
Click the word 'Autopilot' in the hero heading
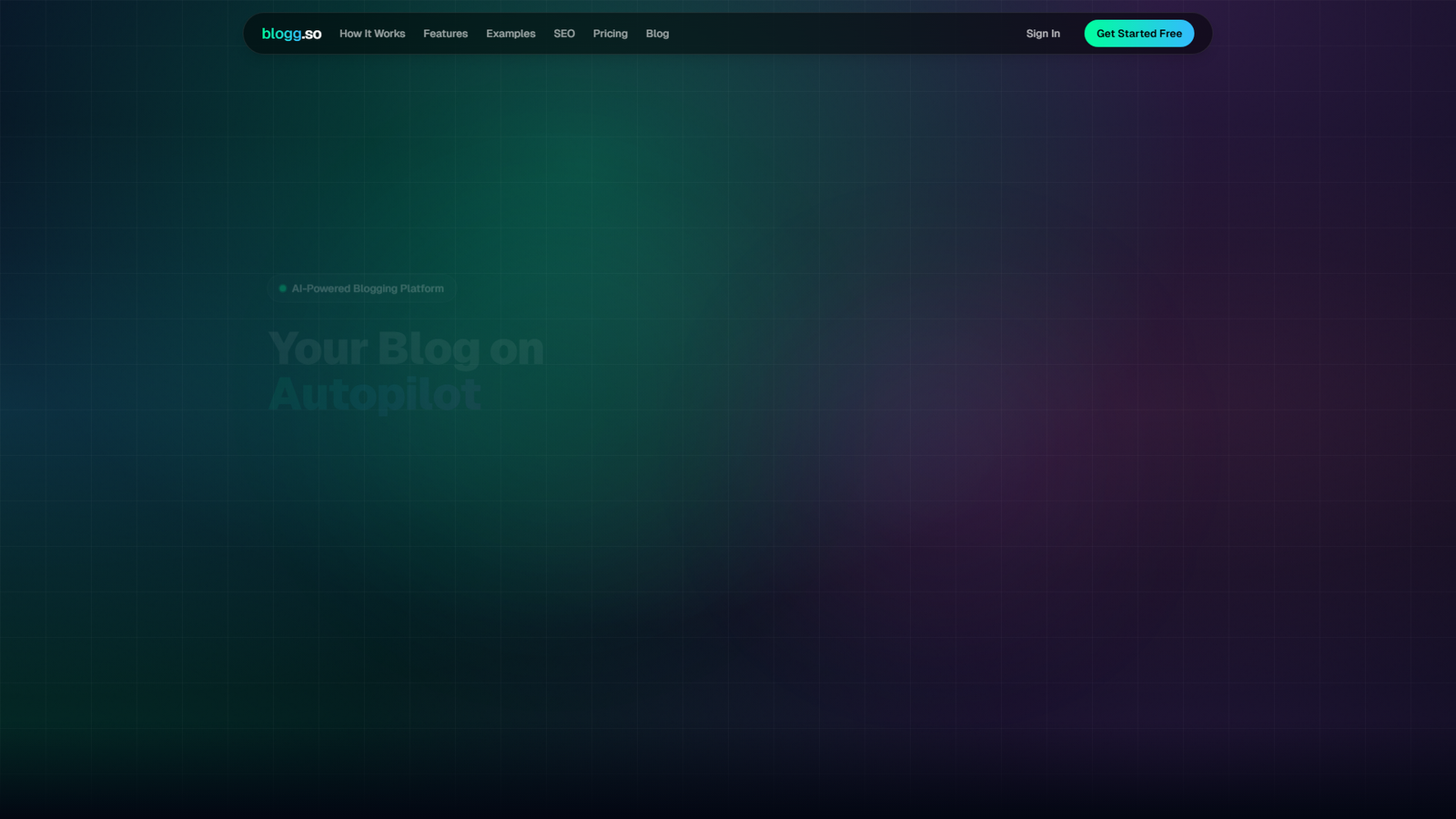[374, 393]
